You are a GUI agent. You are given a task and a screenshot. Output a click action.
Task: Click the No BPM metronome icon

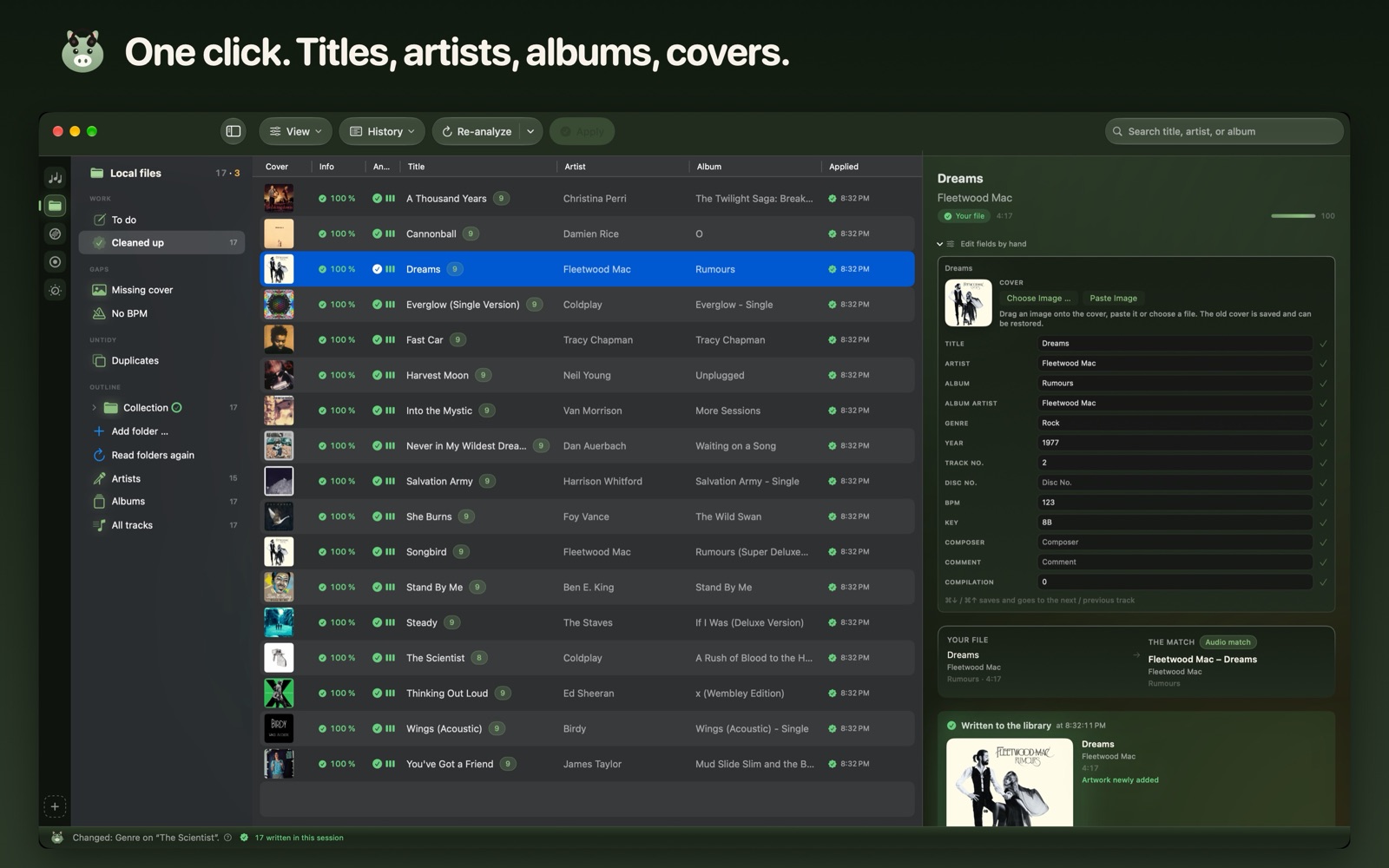[x=99, y=313]
